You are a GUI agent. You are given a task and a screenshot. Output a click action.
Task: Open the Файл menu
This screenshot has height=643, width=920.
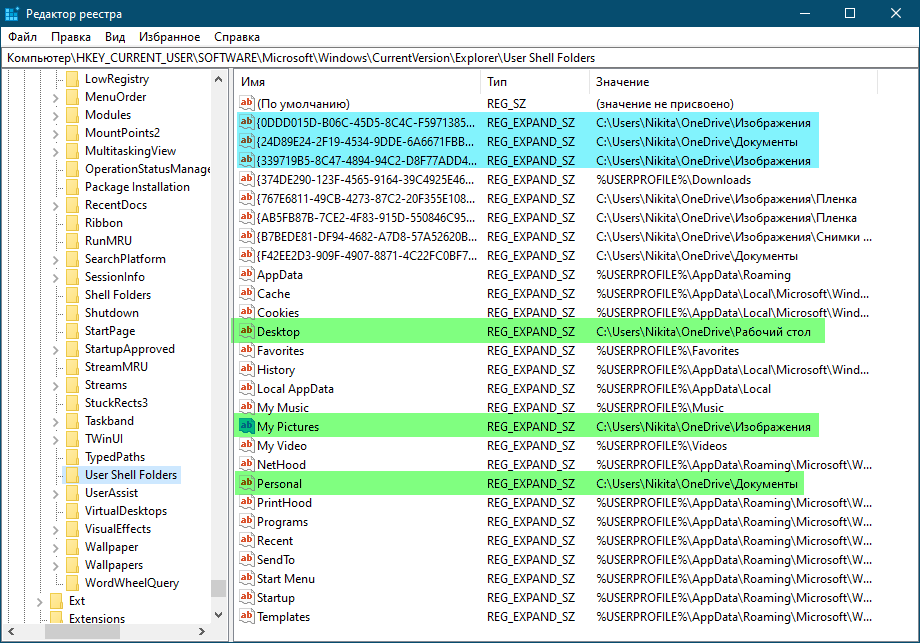22,37
